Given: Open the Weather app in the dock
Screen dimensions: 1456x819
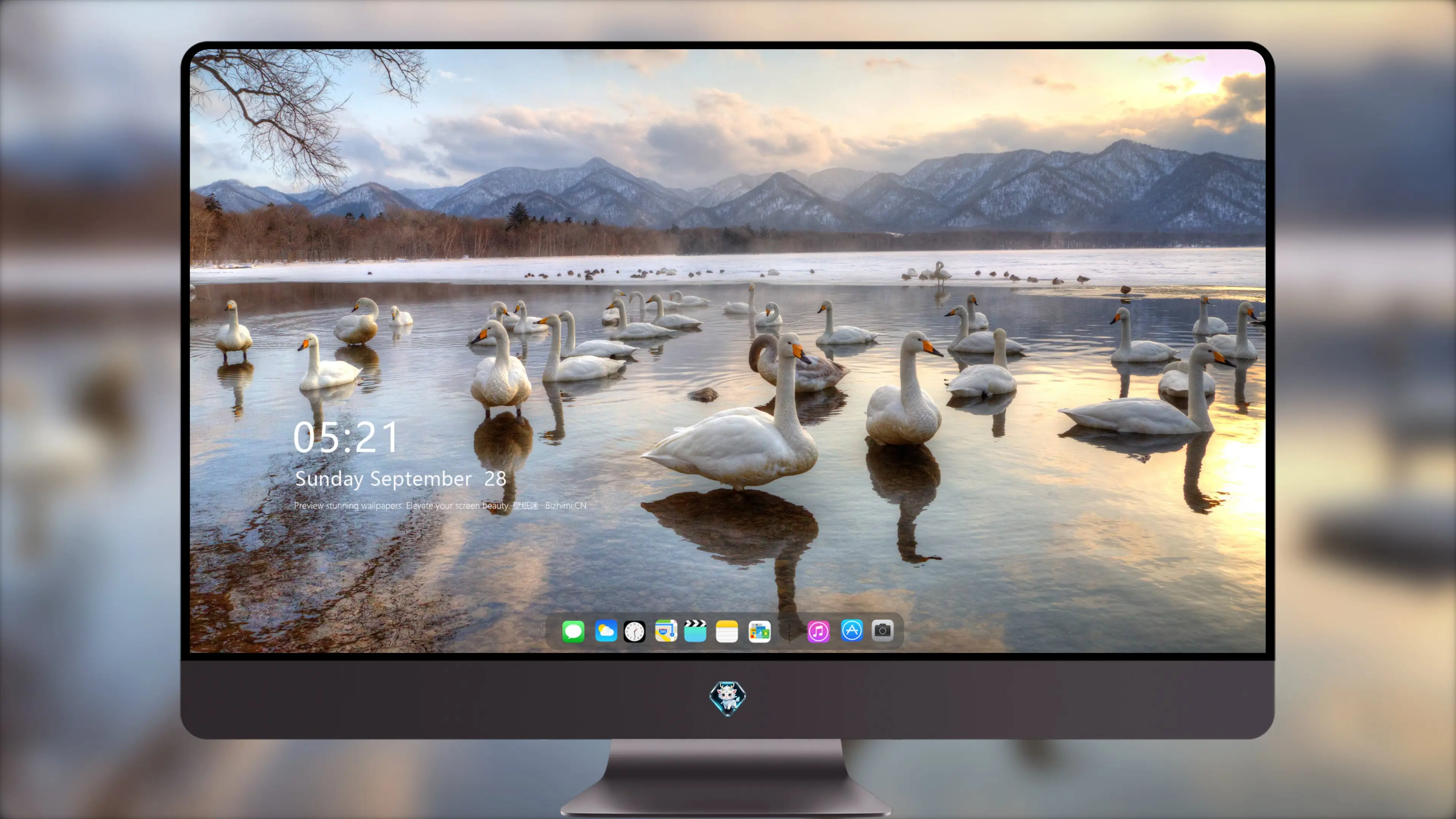Looking at the screenshot, I should pyautogui.click(x=606, y=631).
